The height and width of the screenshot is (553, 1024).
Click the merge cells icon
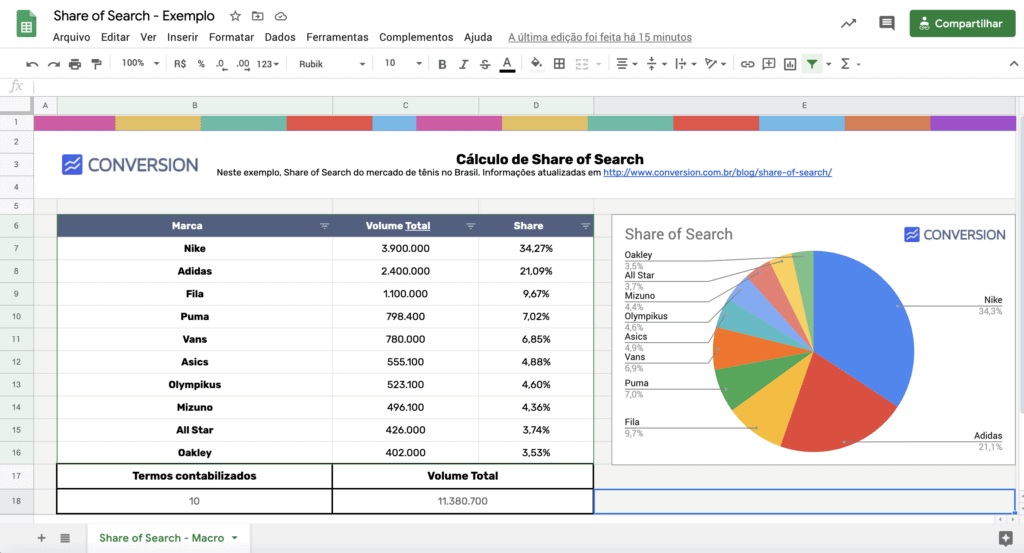pos(581,64)
